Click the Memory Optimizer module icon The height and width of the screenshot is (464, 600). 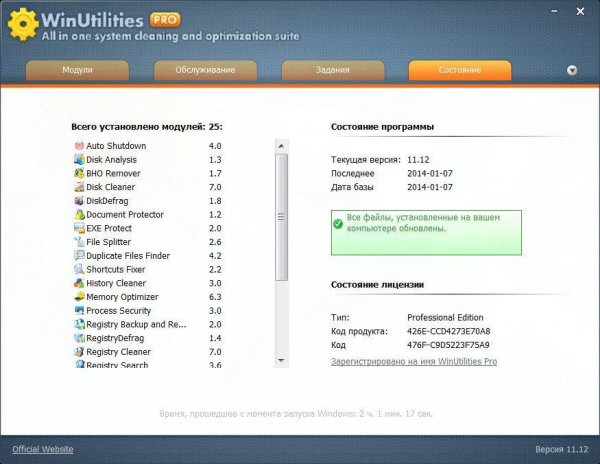click(x=79, y=297)
